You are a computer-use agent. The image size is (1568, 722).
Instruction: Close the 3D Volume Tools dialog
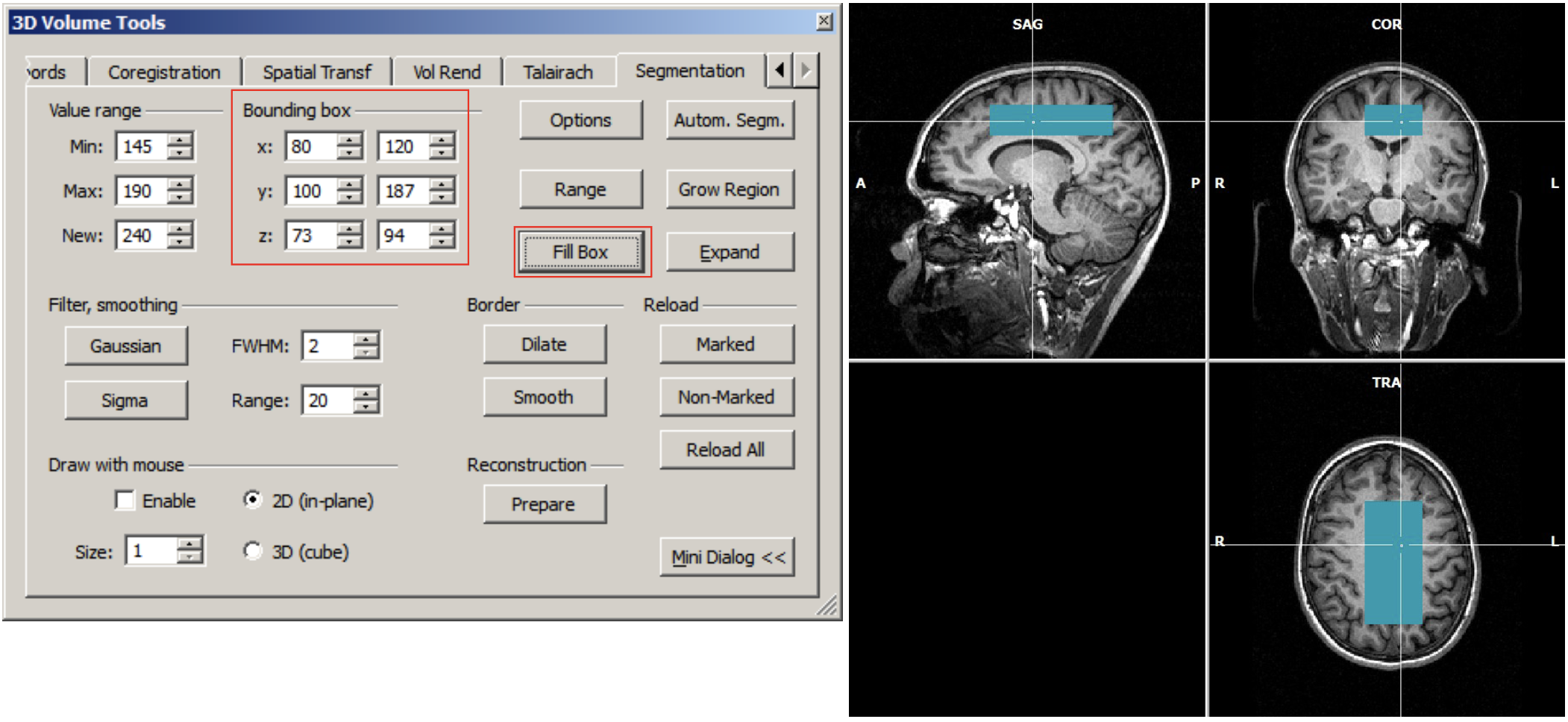click(x=824, y=22)
